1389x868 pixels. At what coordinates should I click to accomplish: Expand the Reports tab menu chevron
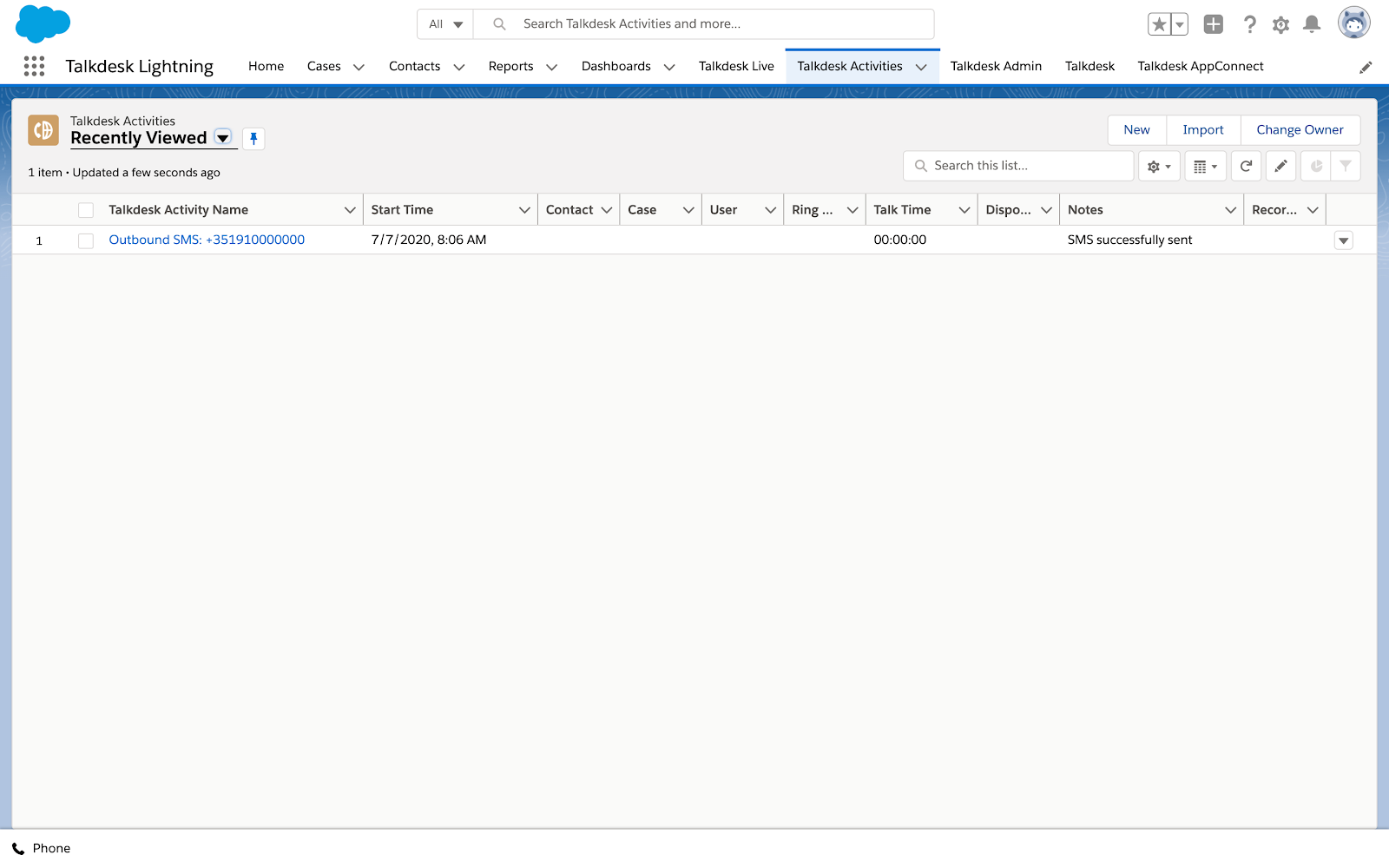click(x=551, y=67)
